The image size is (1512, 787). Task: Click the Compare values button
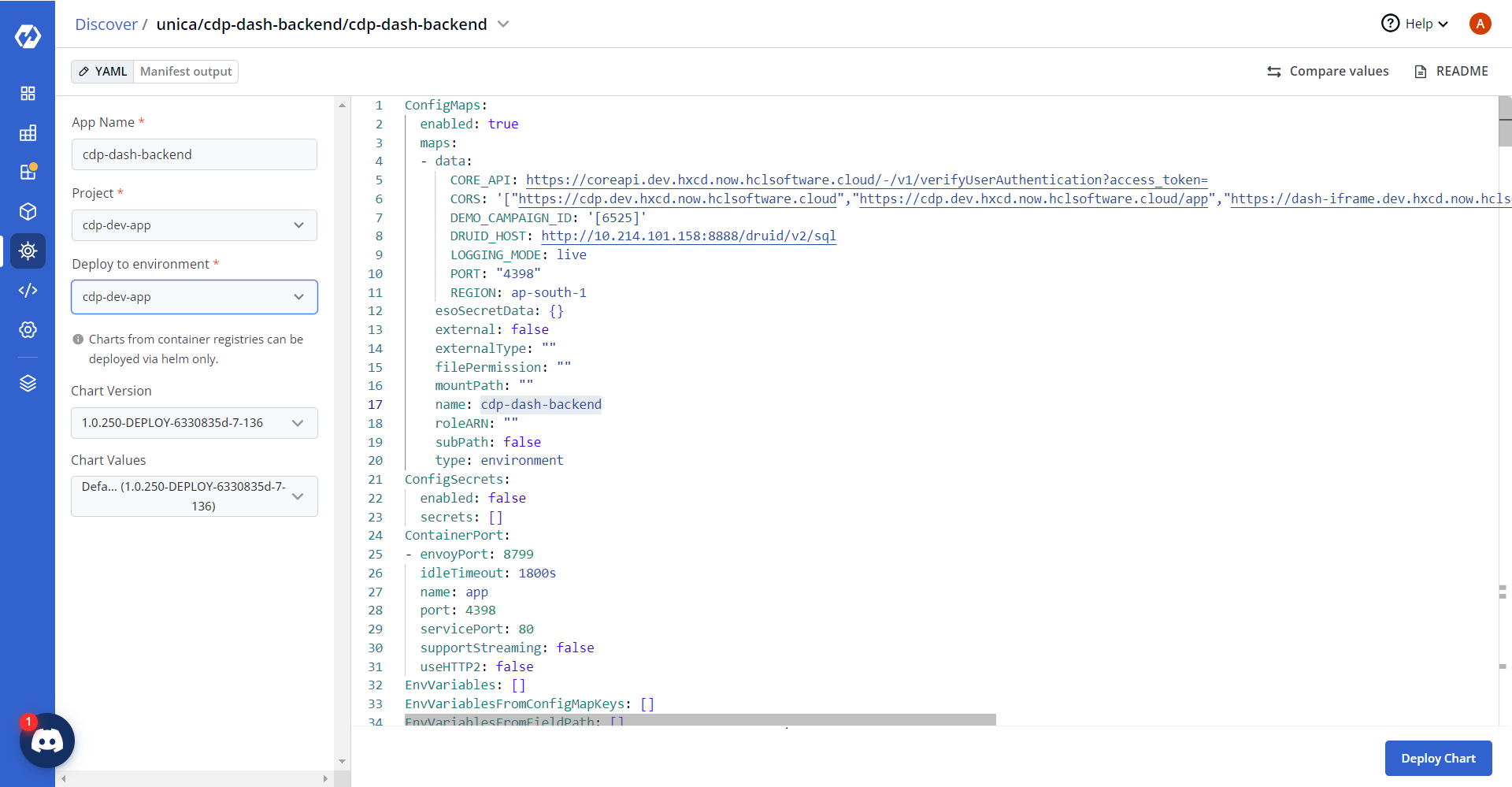click(1328, 72)
